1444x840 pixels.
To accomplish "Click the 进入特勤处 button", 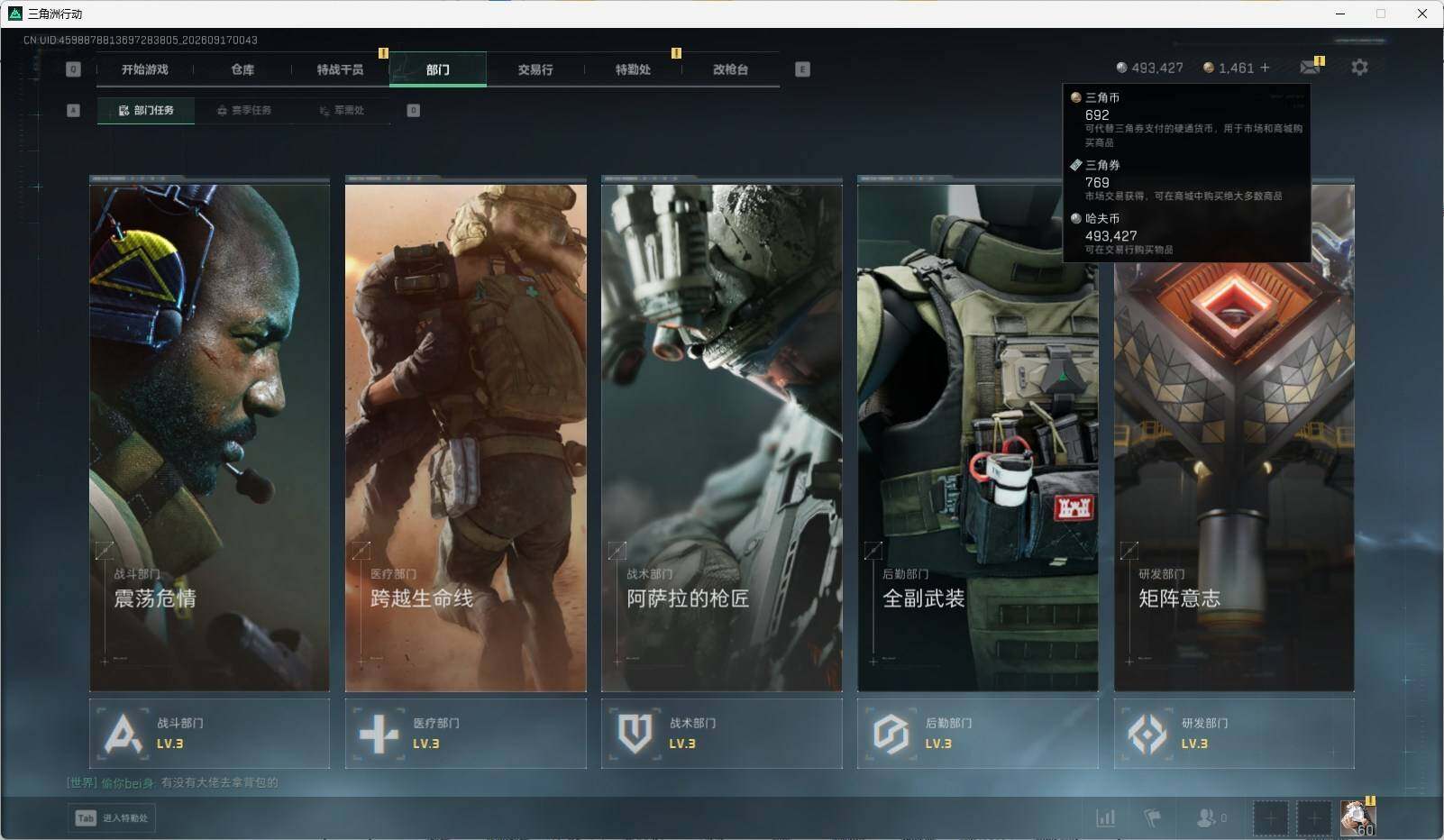I will tap(112, 817).
